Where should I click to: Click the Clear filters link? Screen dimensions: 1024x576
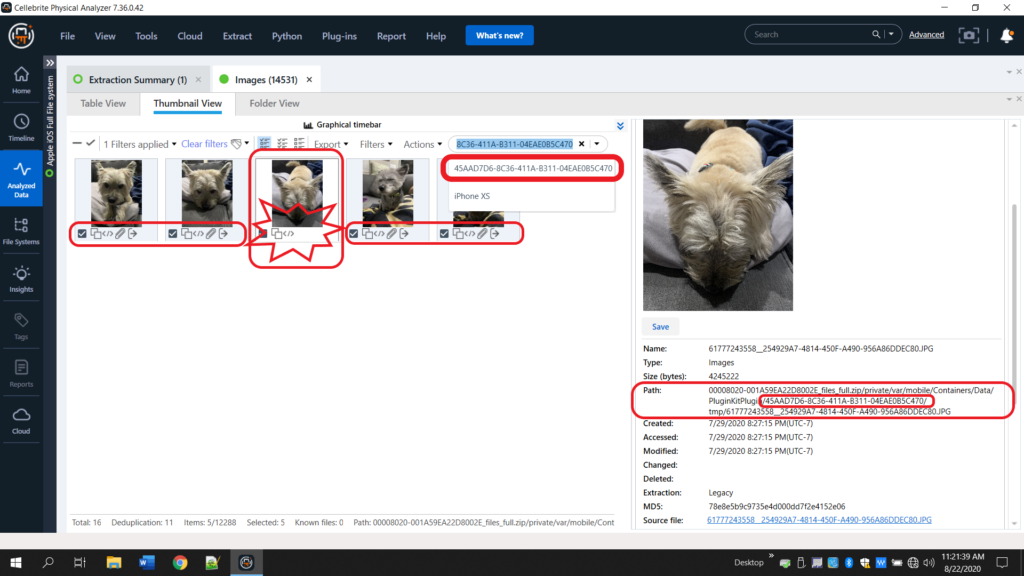pos(204,144)
